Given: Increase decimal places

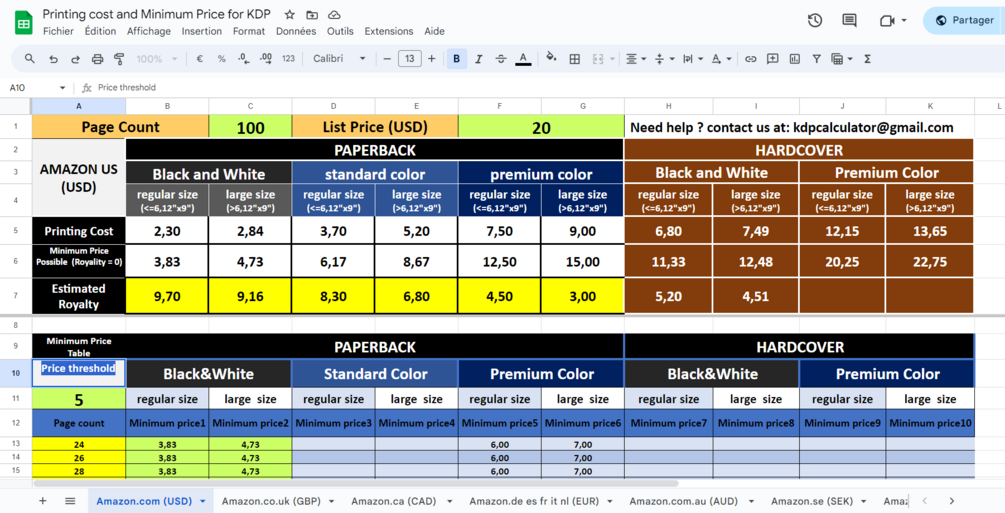Looking at the screenshot, I should [266, 58].
